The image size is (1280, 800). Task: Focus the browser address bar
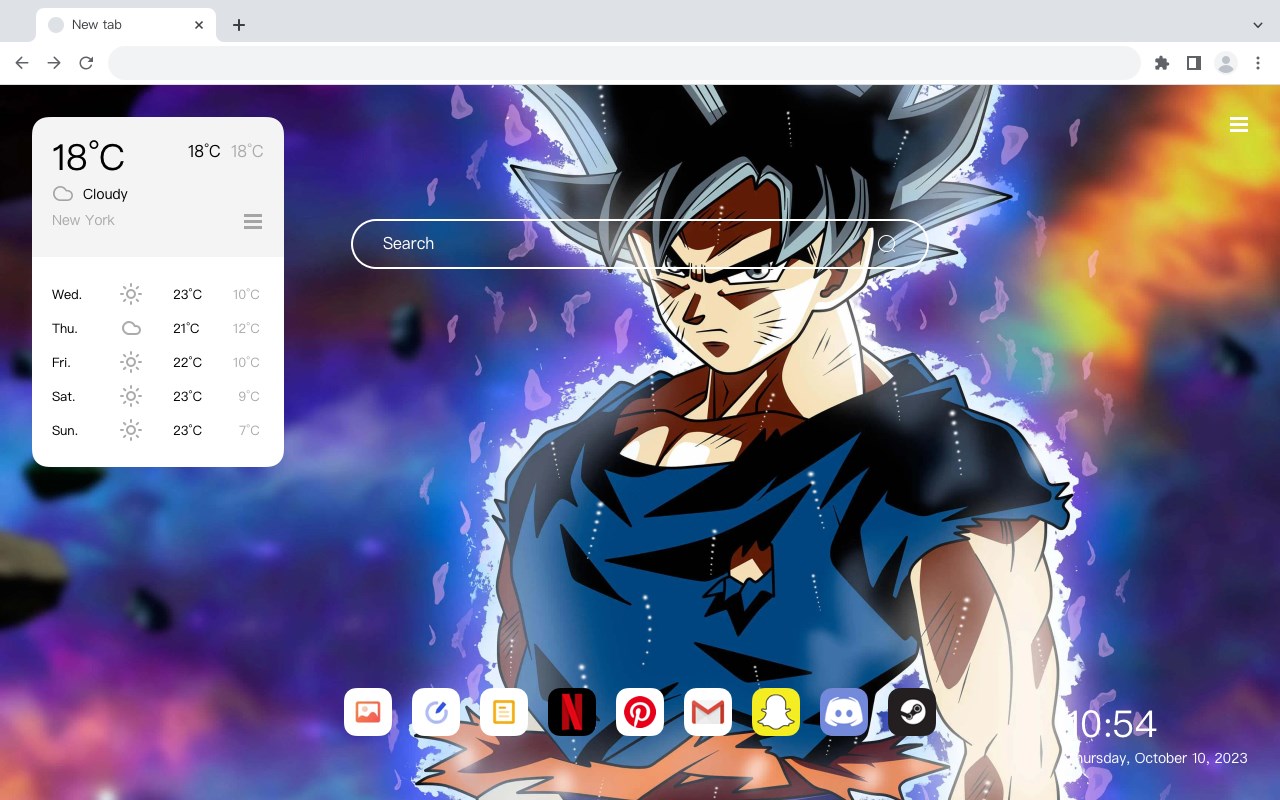tap(624, 63)
